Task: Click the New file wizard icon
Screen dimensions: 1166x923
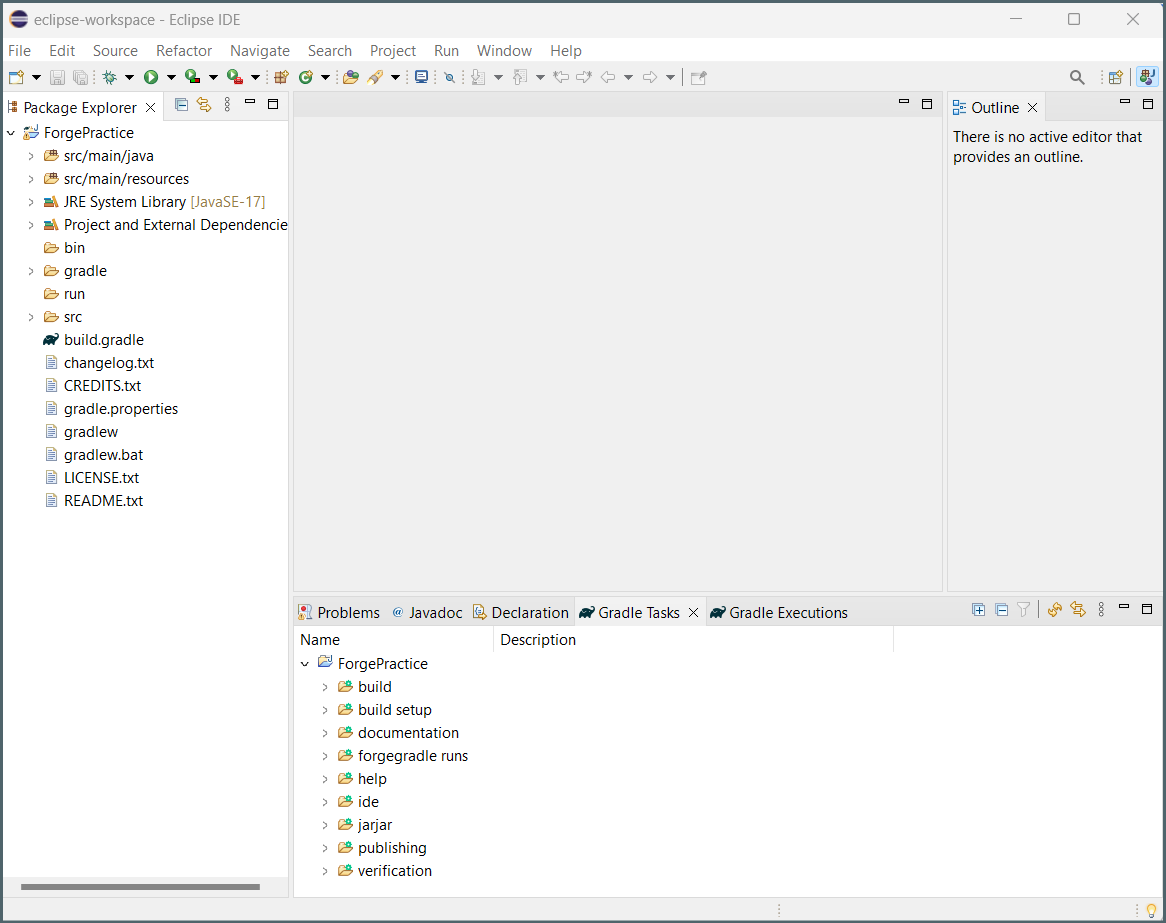Action: point(16,77)
